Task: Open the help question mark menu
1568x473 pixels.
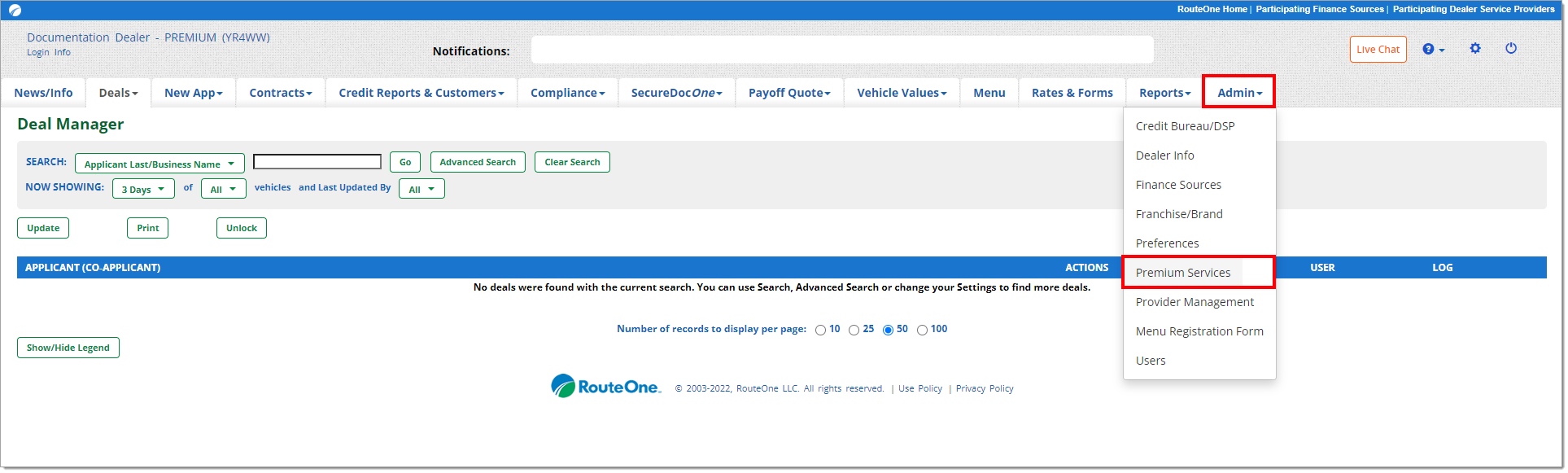Action: (1433, 50)
